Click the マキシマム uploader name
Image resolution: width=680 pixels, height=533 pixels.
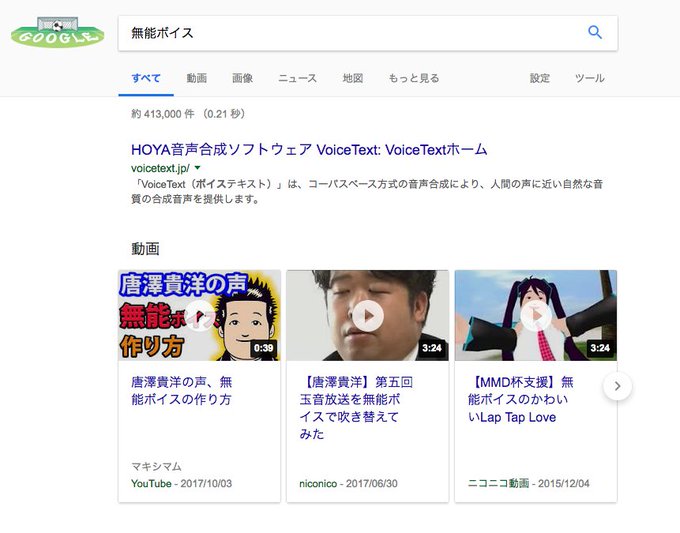(x=156, y=467)
